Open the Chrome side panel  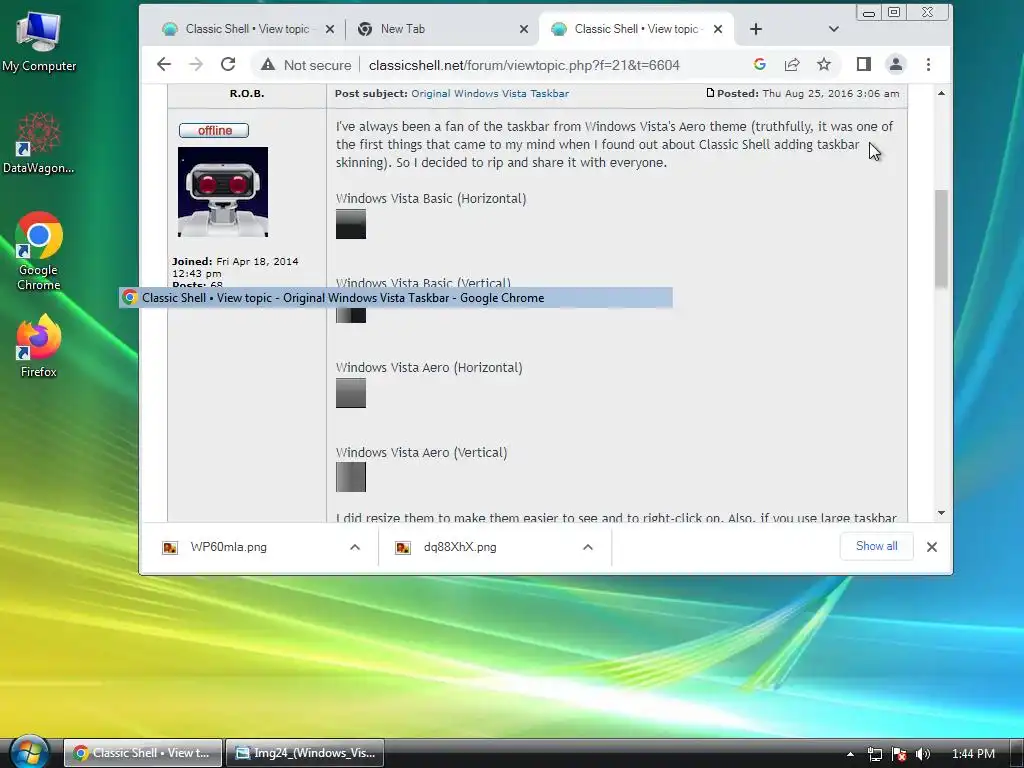[863, 64]
